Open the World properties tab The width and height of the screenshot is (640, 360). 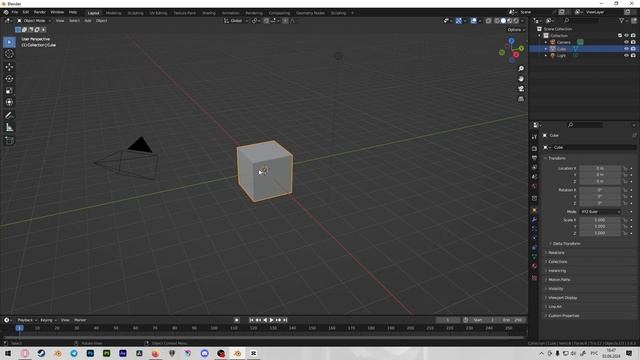click(534, 186)
